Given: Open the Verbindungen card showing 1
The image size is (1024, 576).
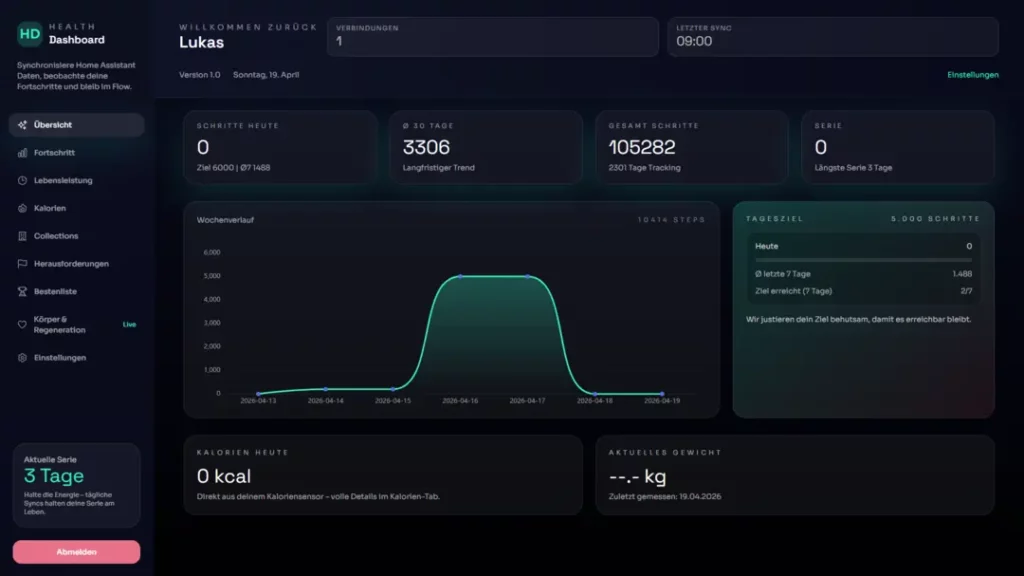Looking at the screenshot, I should (490, 36).
